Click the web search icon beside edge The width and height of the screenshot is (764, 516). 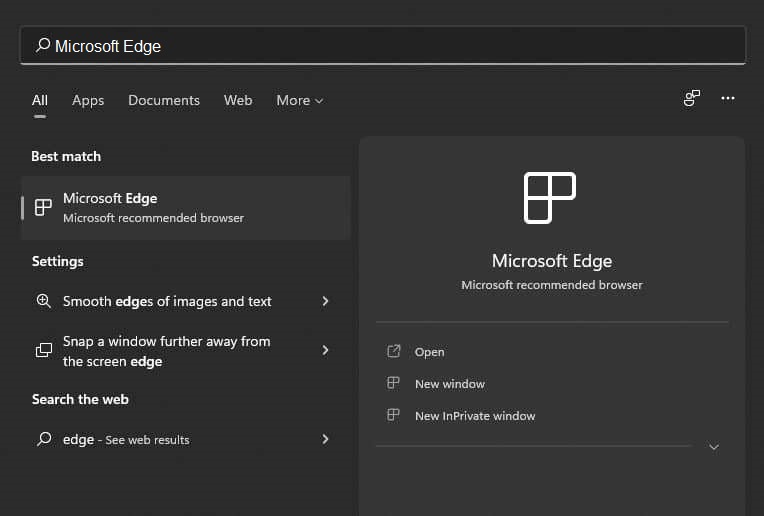[x=44, y=439]
